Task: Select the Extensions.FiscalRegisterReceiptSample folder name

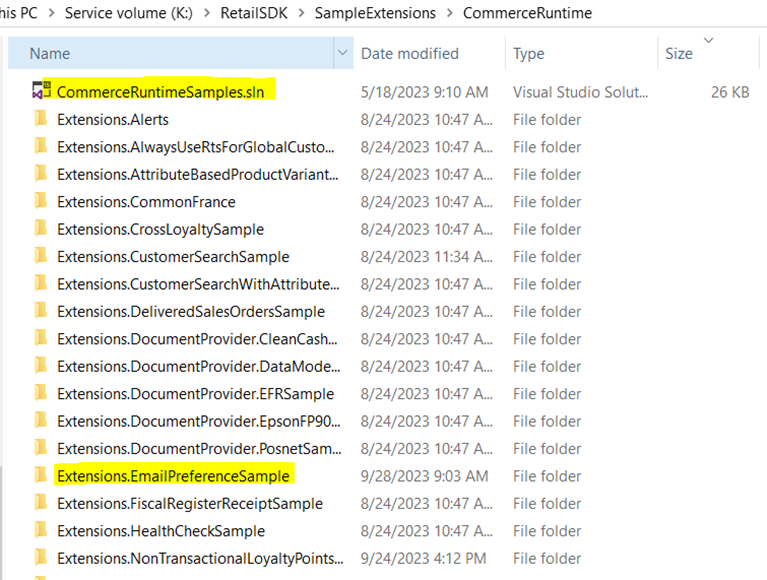Action: coord(190,503)
